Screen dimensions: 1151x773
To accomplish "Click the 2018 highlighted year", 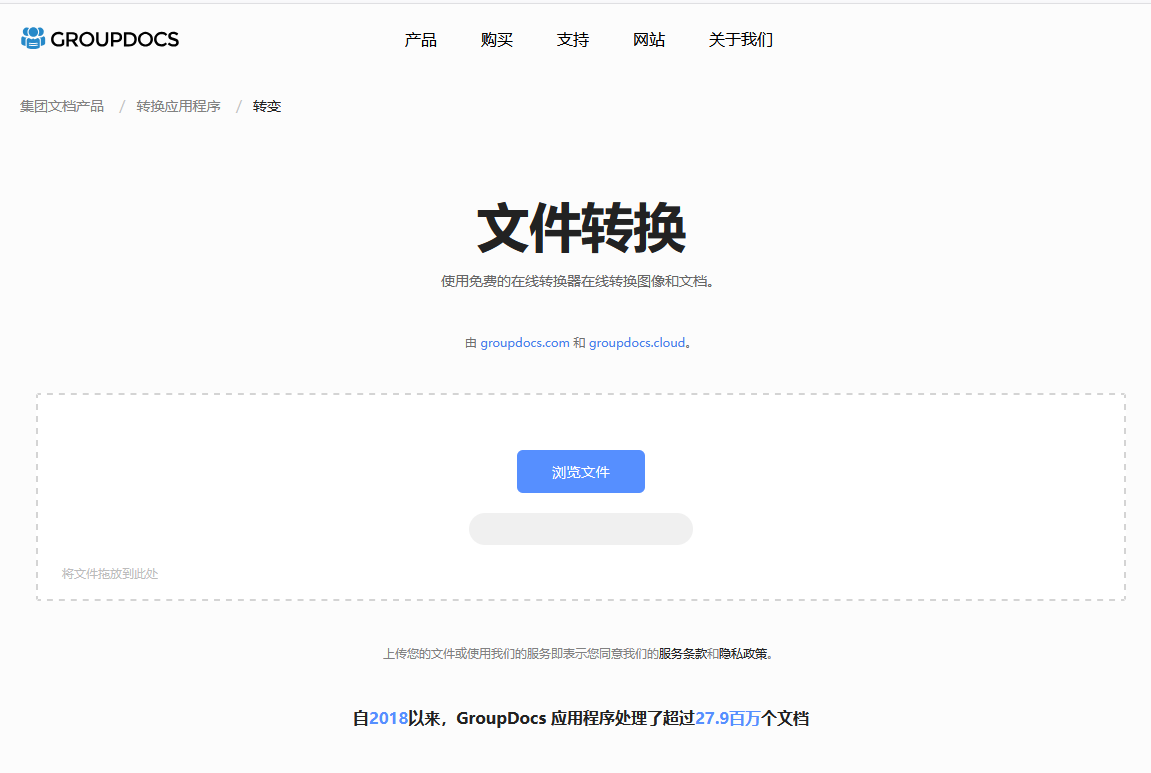I will click(x=388, y=718).
